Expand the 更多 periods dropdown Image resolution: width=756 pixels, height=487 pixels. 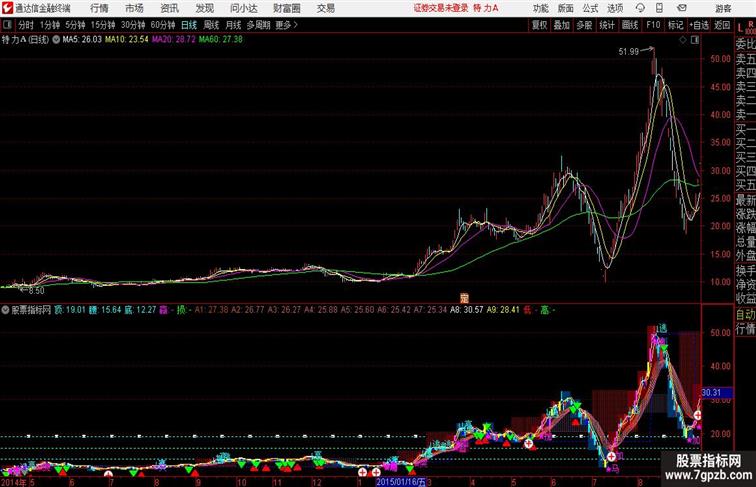click(x=286, y=25)
